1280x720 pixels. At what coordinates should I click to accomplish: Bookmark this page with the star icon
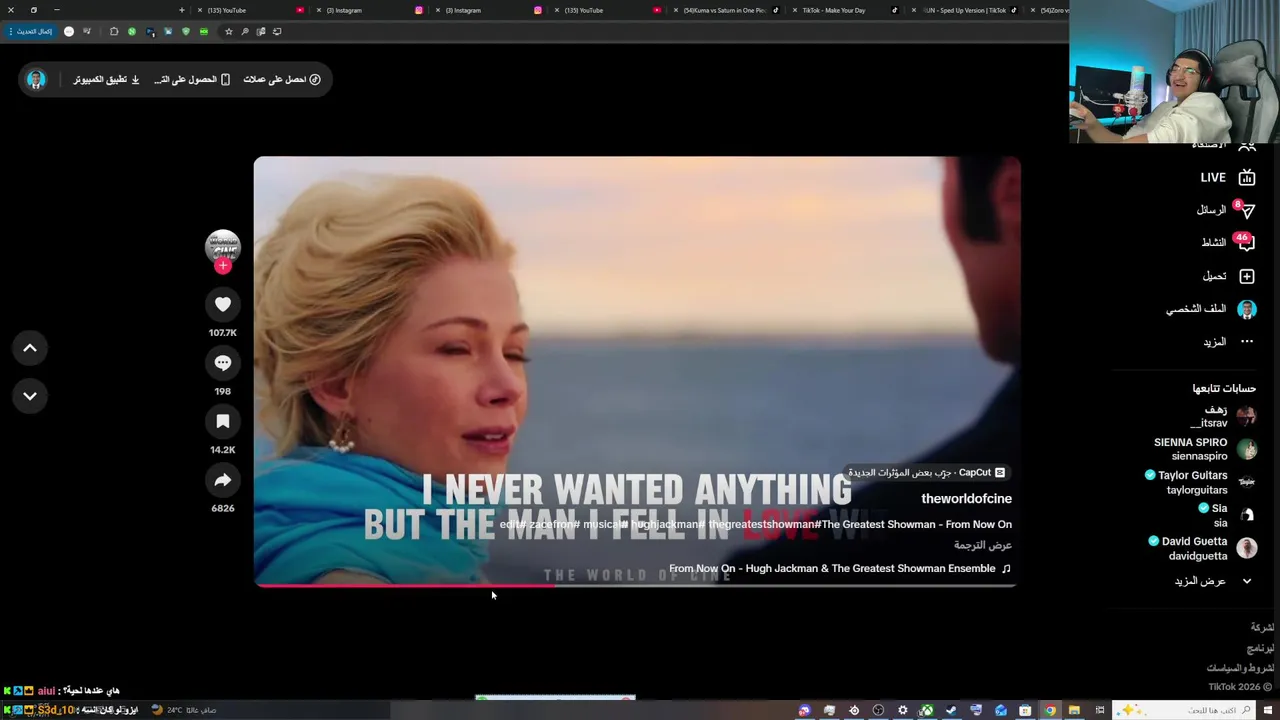(228, 31)
